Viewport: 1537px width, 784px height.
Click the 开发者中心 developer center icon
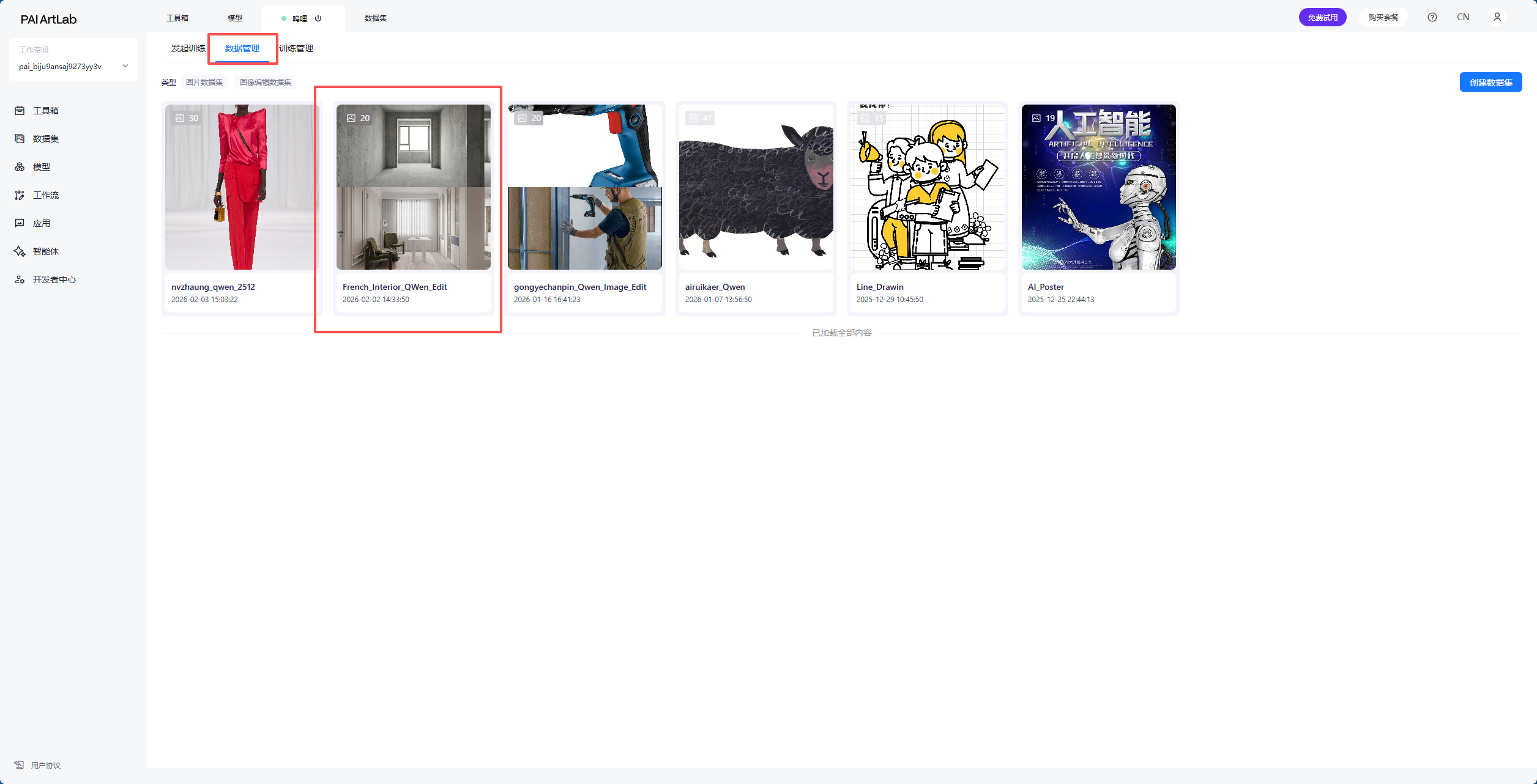pyautogui.click(x=20, y=279)
